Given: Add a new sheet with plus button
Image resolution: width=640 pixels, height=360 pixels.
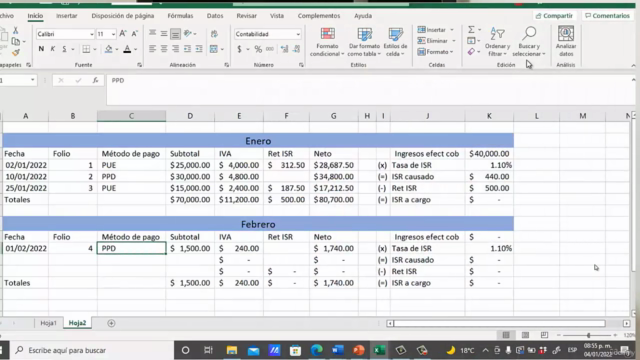Looking at the screenshot, I should coord(111,323).
